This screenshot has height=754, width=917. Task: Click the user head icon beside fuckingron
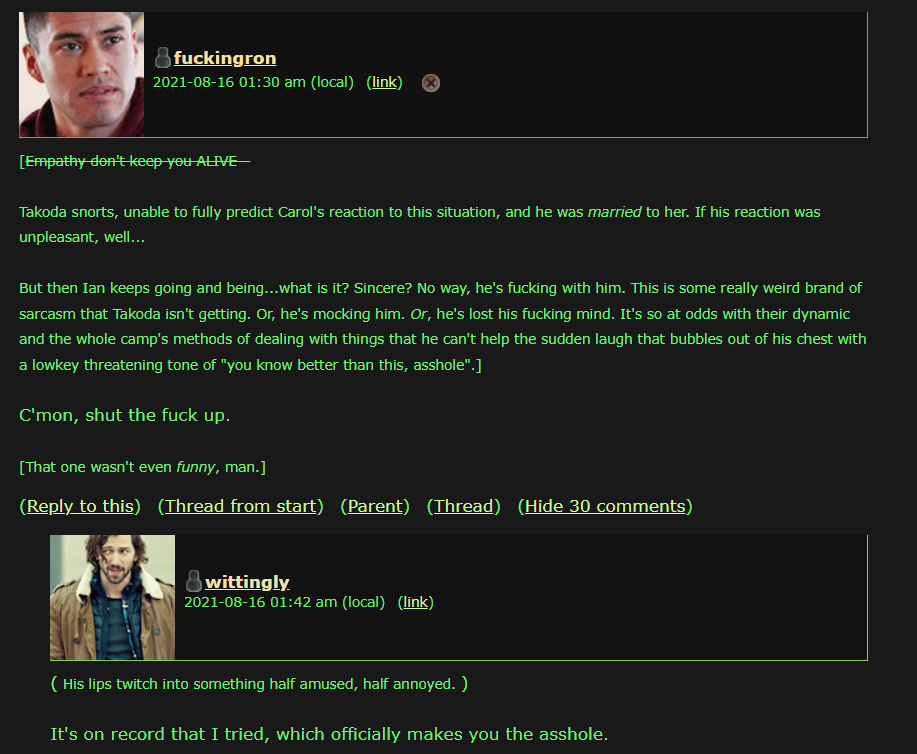pos(163,57)
